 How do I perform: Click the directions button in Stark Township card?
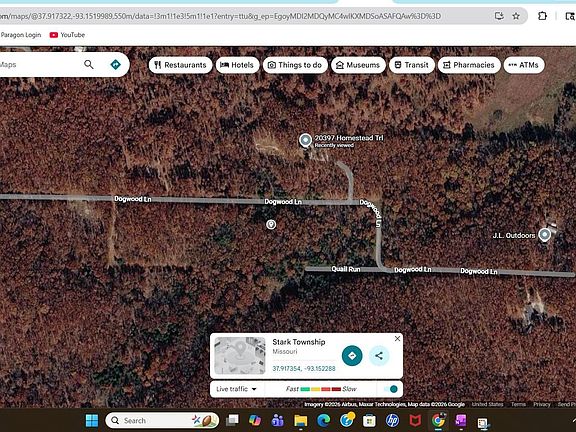[x=352, y=356]
